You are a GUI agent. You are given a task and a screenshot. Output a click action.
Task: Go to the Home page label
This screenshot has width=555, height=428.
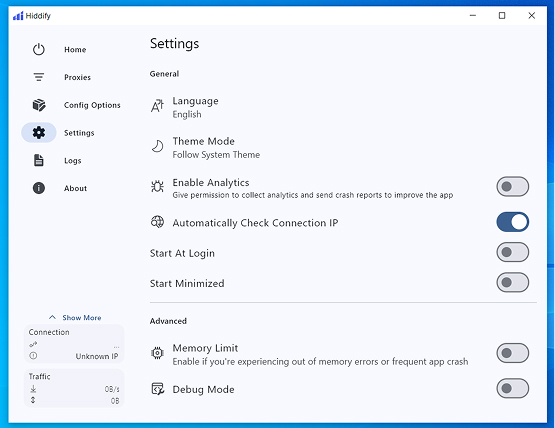[75, 50]
